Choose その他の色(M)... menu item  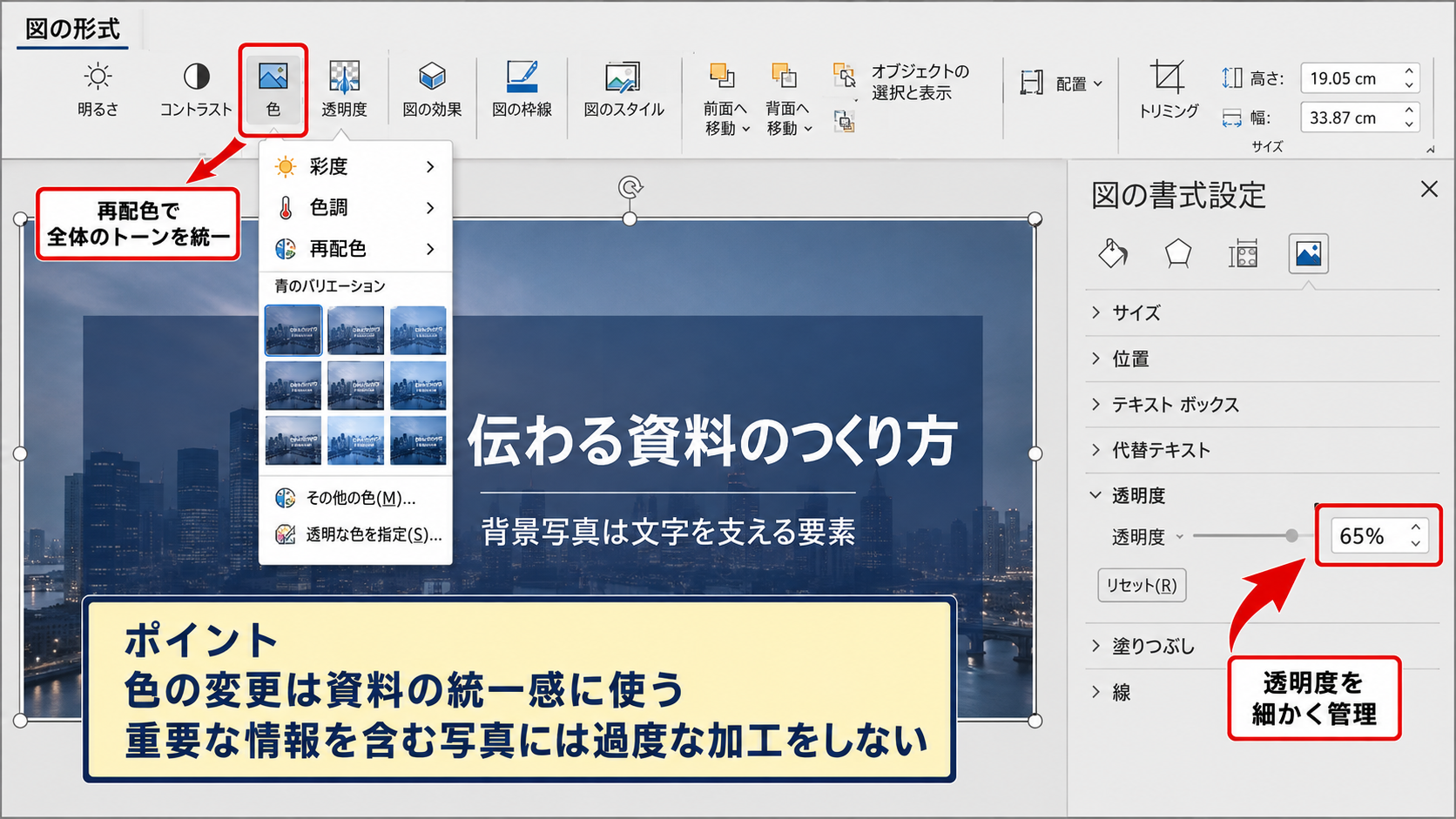click(x=355, y=498)
